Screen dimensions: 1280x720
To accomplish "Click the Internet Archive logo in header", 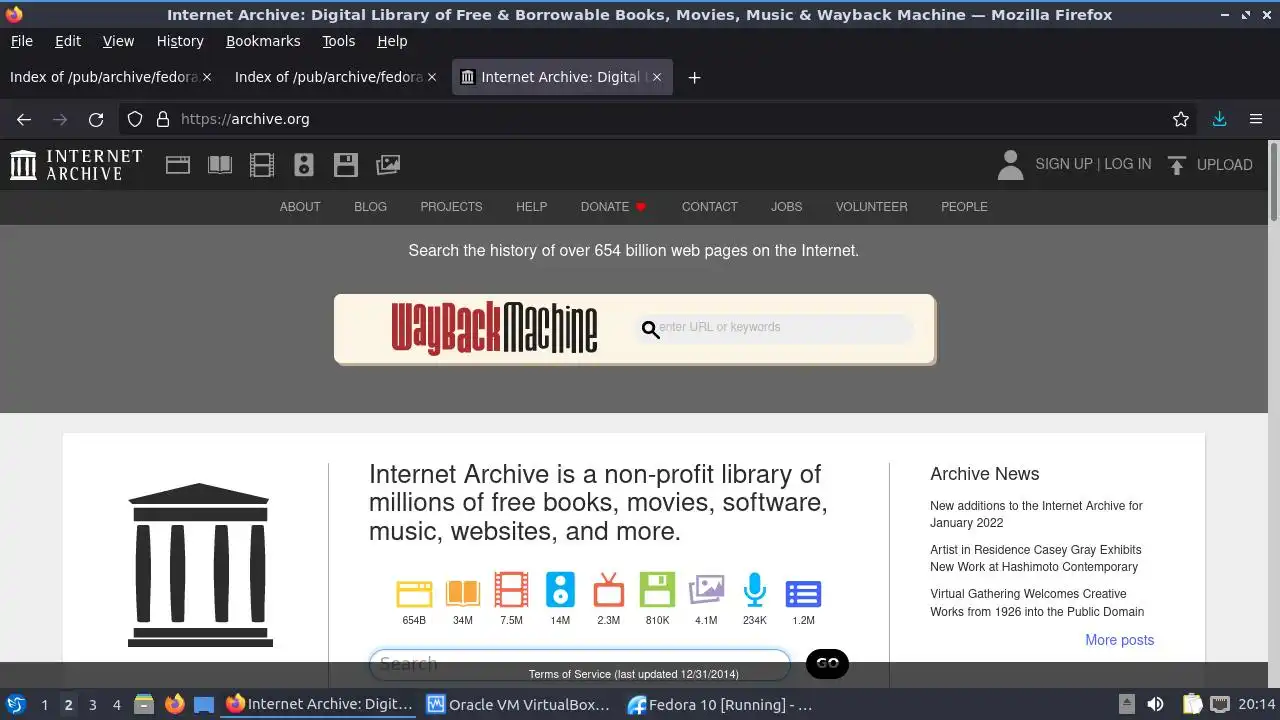I will 76,165.
